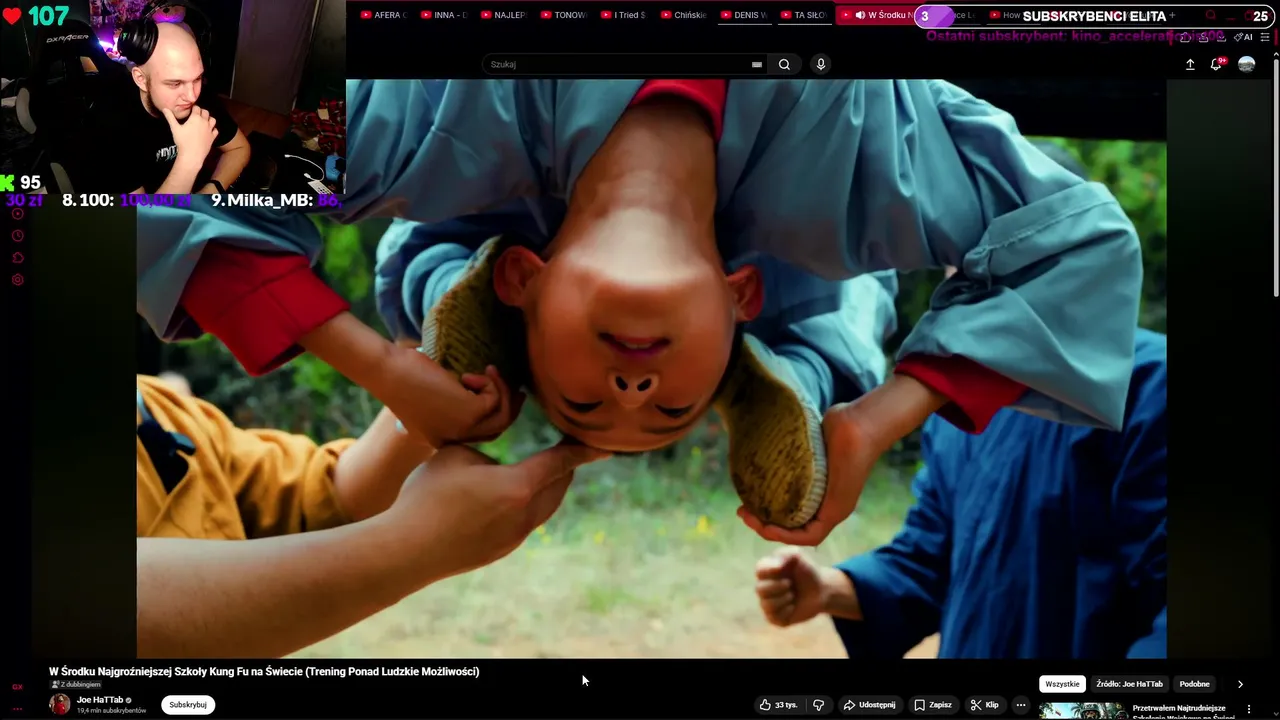The width and height of the screenshot is (1280, 720).
Task: Open the sidebar settings gear icon
Action: coord(17,280)
